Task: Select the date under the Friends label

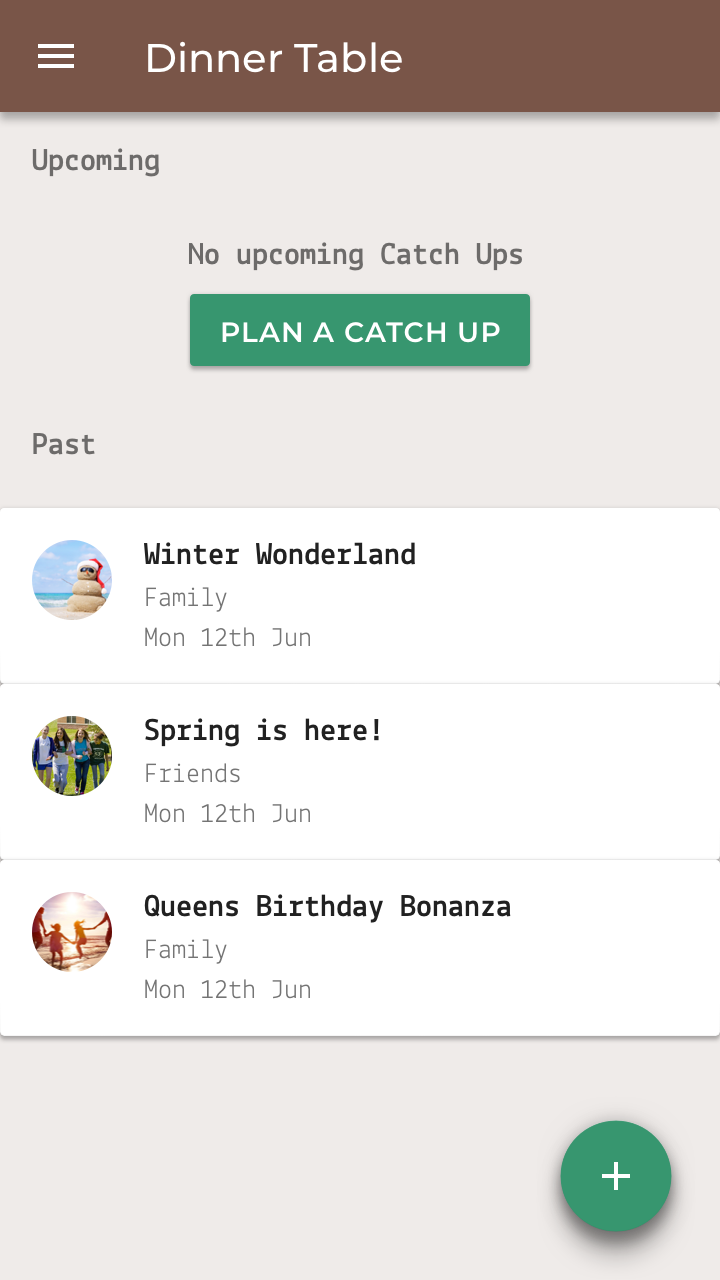Action: coord(228,814)
